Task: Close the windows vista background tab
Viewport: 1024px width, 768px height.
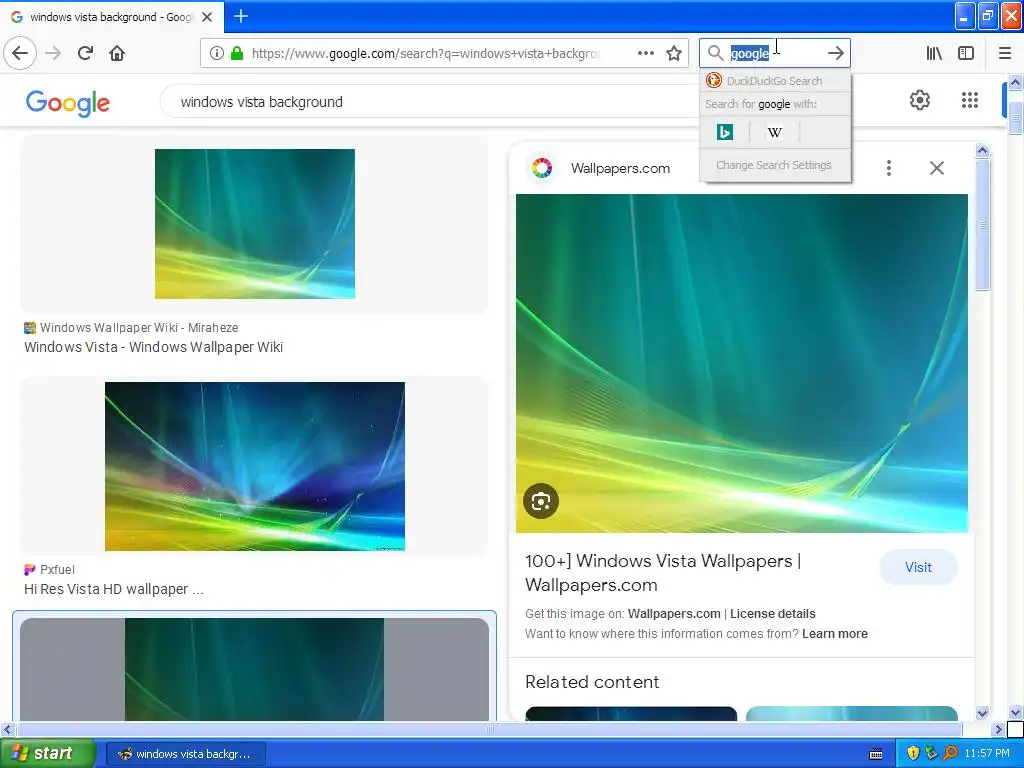Action: pyautogui.click(x=207, y=17)
